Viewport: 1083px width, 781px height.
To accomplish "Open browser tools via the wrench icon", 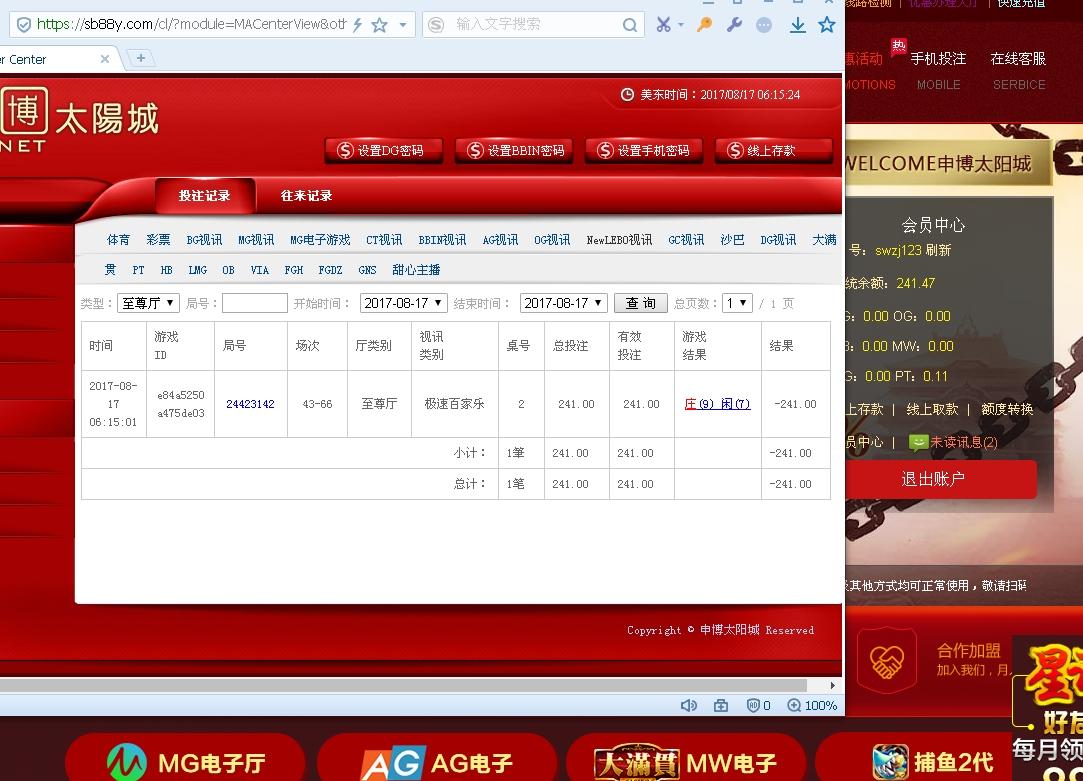I will (734, 23).
